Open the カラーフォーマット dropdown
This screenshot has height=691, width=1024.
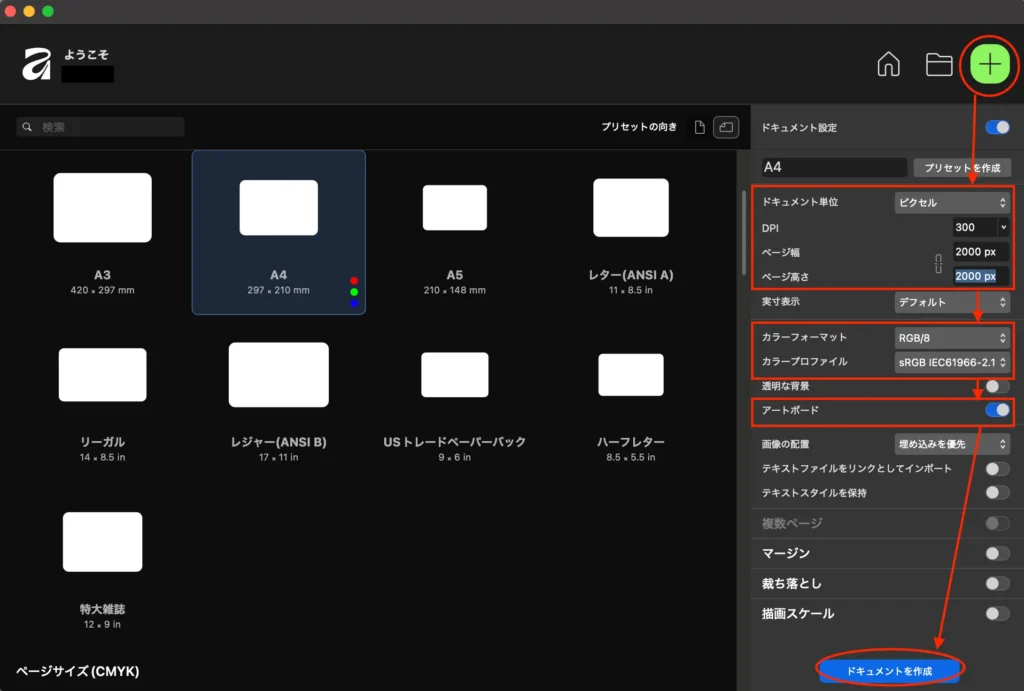[951, 337]
